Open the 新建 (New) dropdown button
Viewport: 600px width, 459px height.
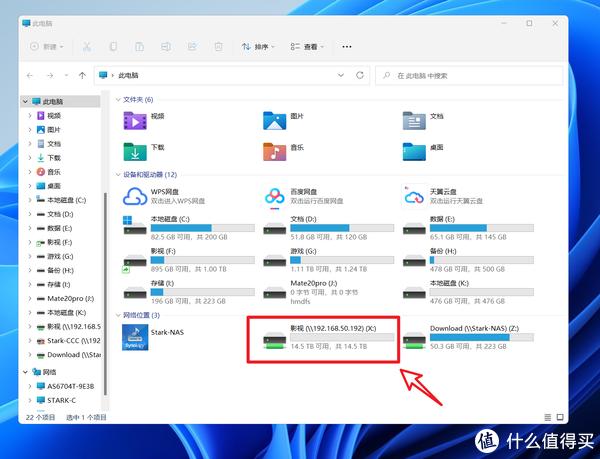tap(47, 47)
